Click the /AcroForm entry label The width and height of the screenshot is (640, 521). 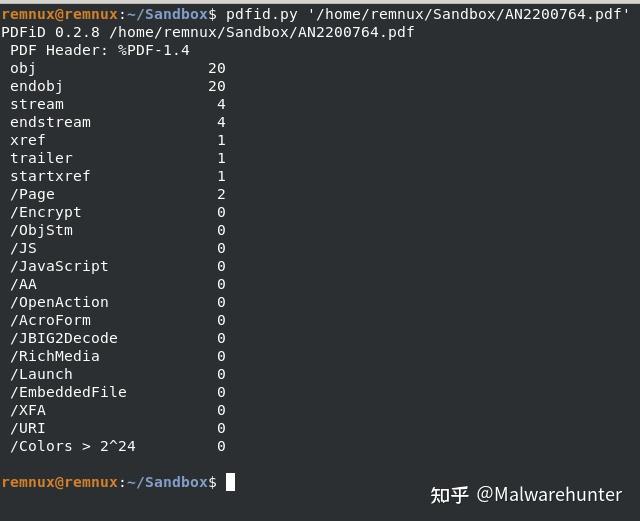(50, 320)
